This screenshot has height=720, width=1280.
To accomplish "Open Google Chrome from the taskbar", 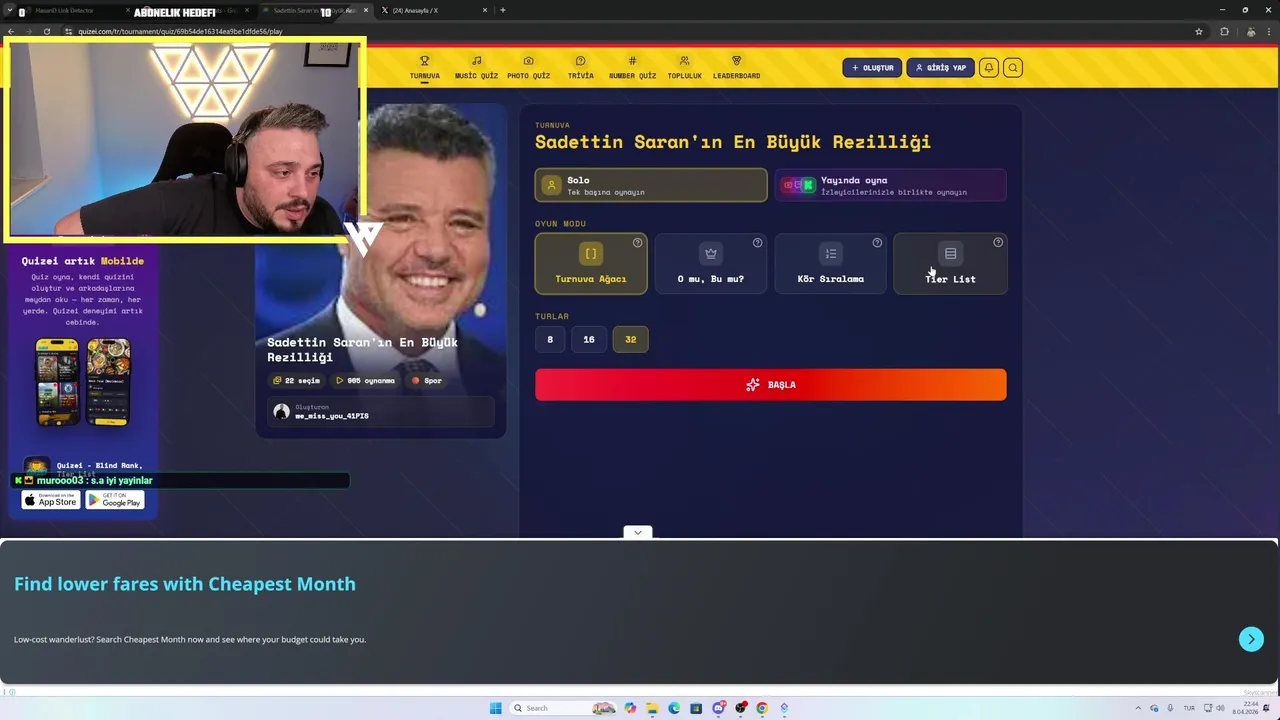I will (762, 708).
